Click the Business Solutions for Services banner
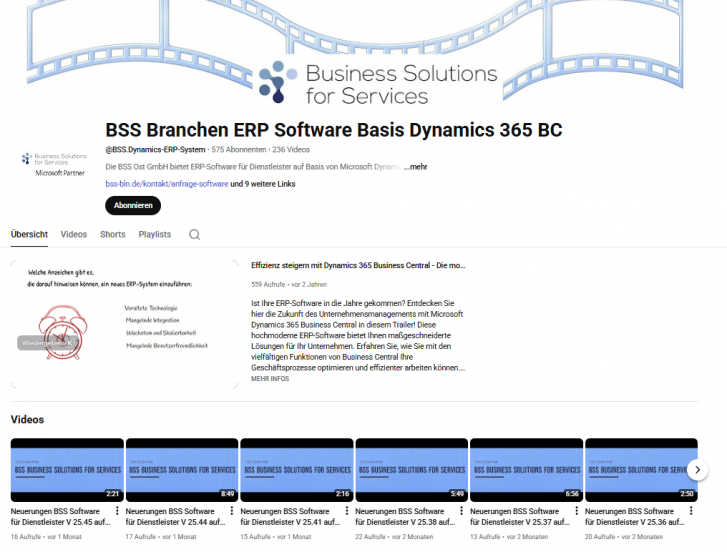 click(x=378, y=83)
